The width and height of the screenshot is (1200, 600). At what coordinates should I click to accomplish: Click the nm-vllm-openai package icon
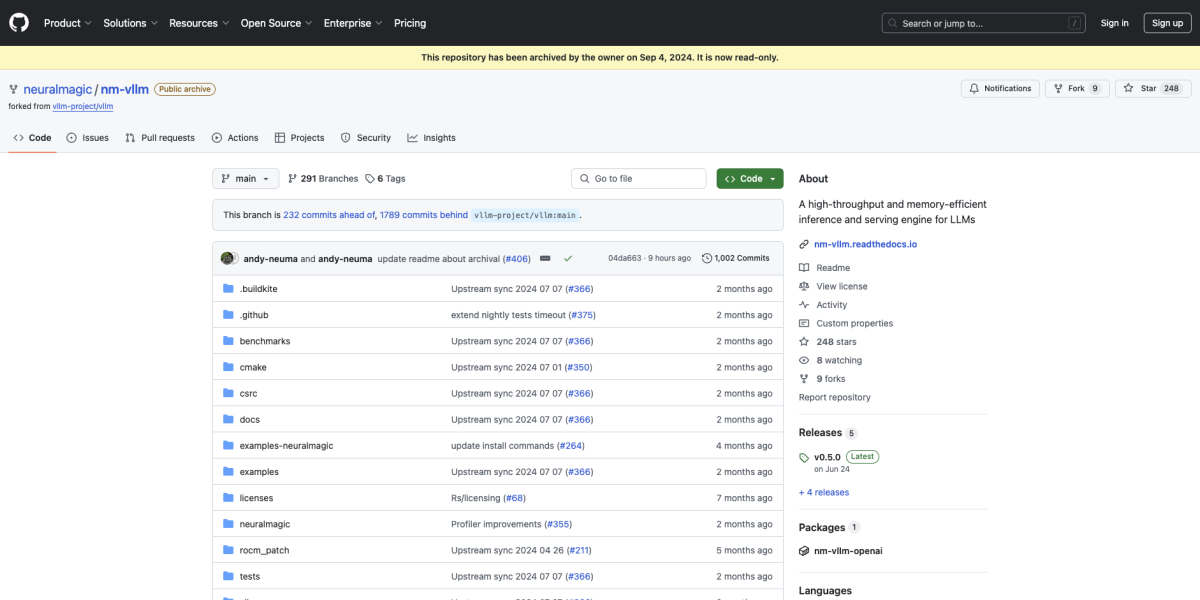click(x=804, y=551)
